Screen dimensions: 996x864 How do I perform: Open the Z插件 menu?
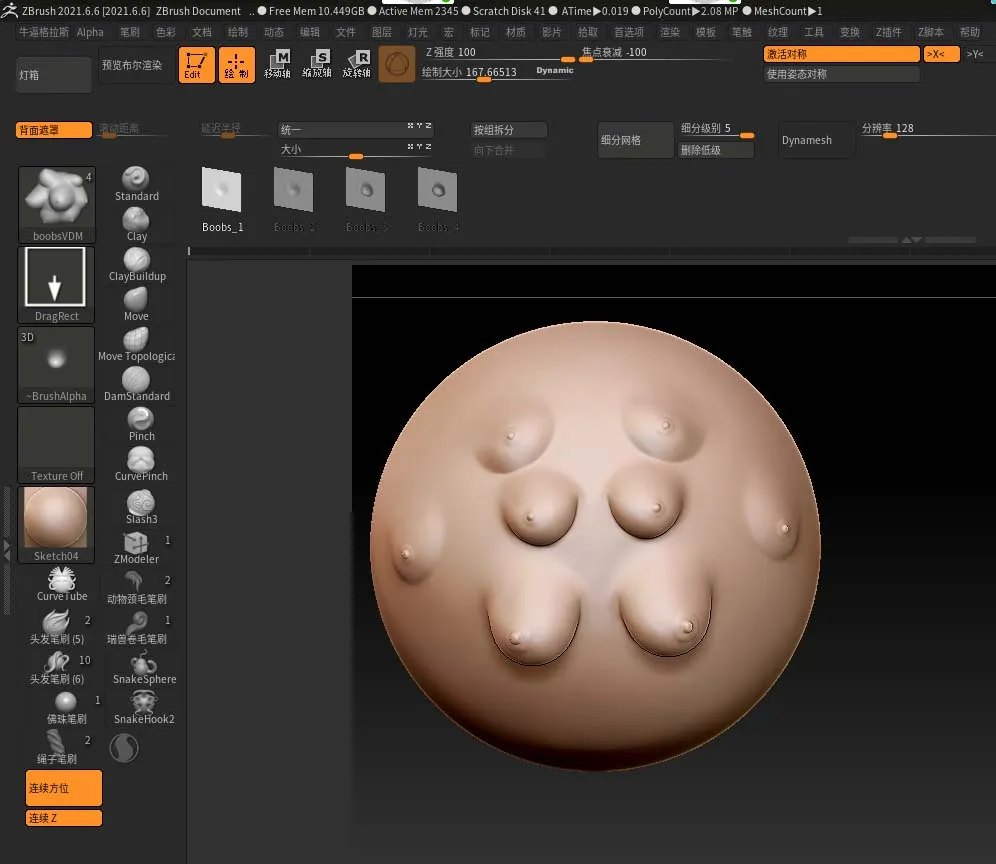click(888, 32)
